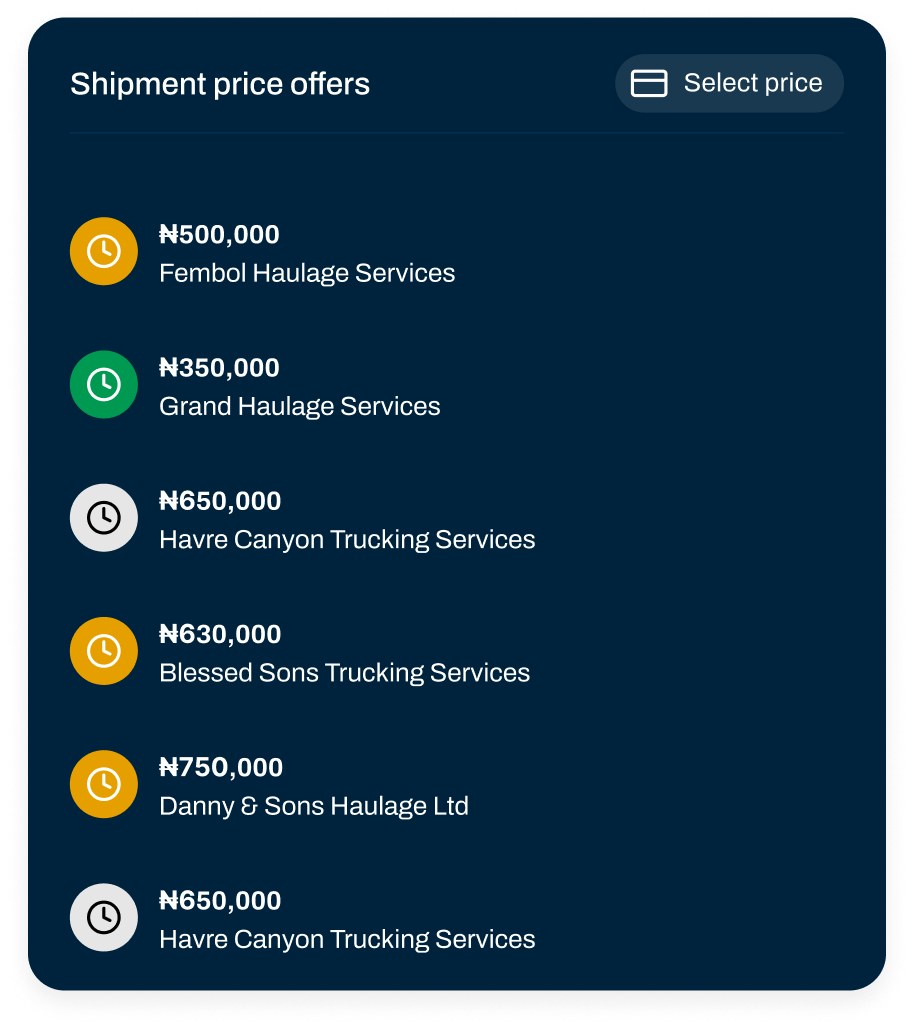
Task: Choose the ₦500,000 price offer
Action: point(219,235)
